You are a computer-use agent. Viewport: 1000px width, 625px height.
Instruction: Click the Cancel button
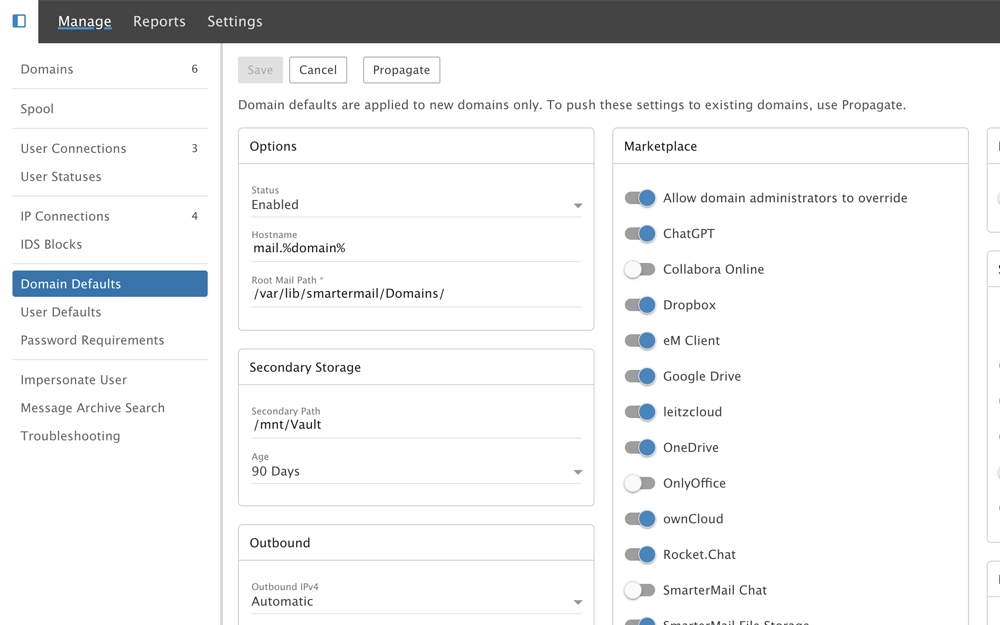pos(318,70)
